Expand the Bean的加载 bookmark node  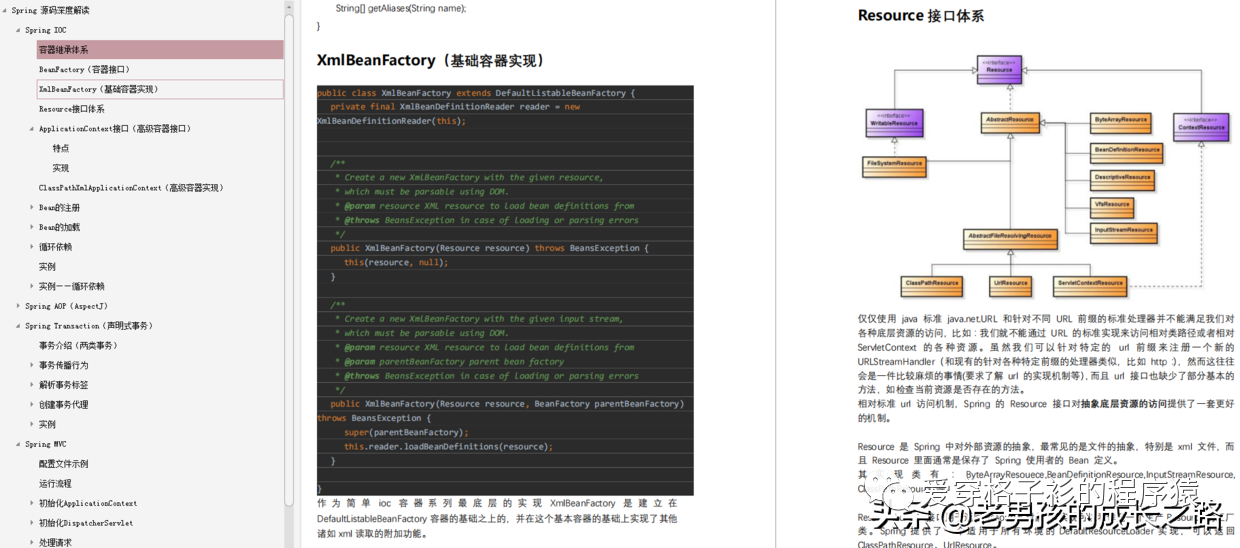(x=31, y=227)
